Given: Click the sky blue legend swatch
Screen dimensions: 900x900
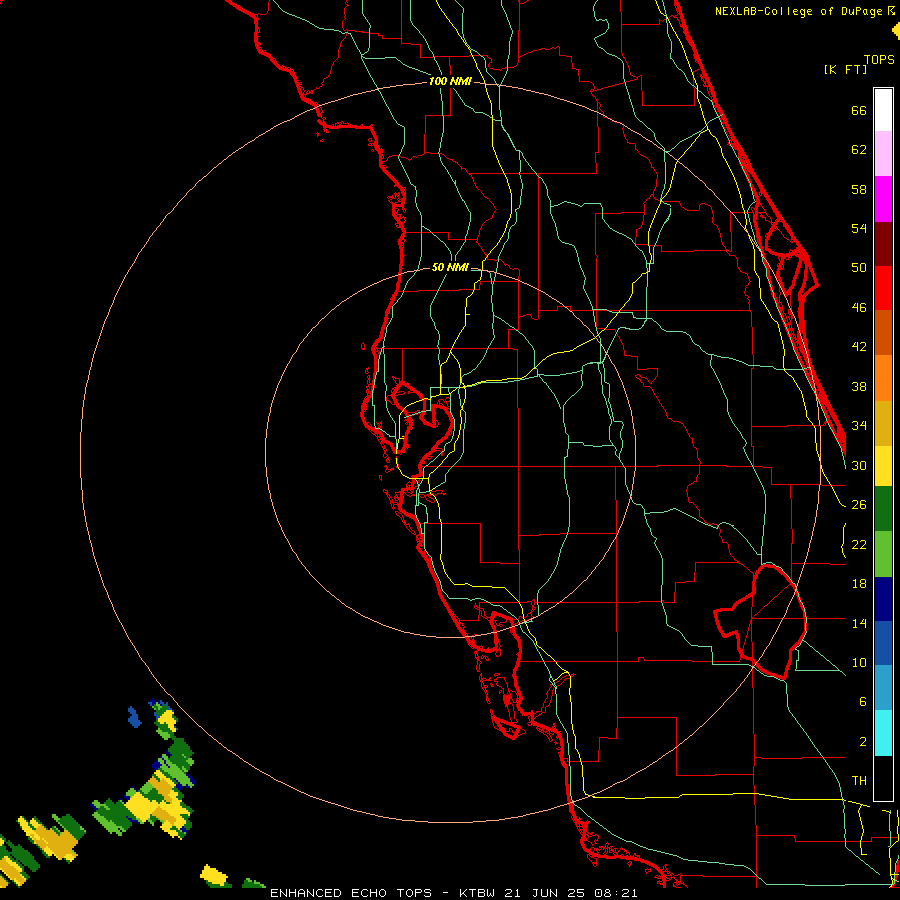Looking at the screenshot, I should coord(883,688).
